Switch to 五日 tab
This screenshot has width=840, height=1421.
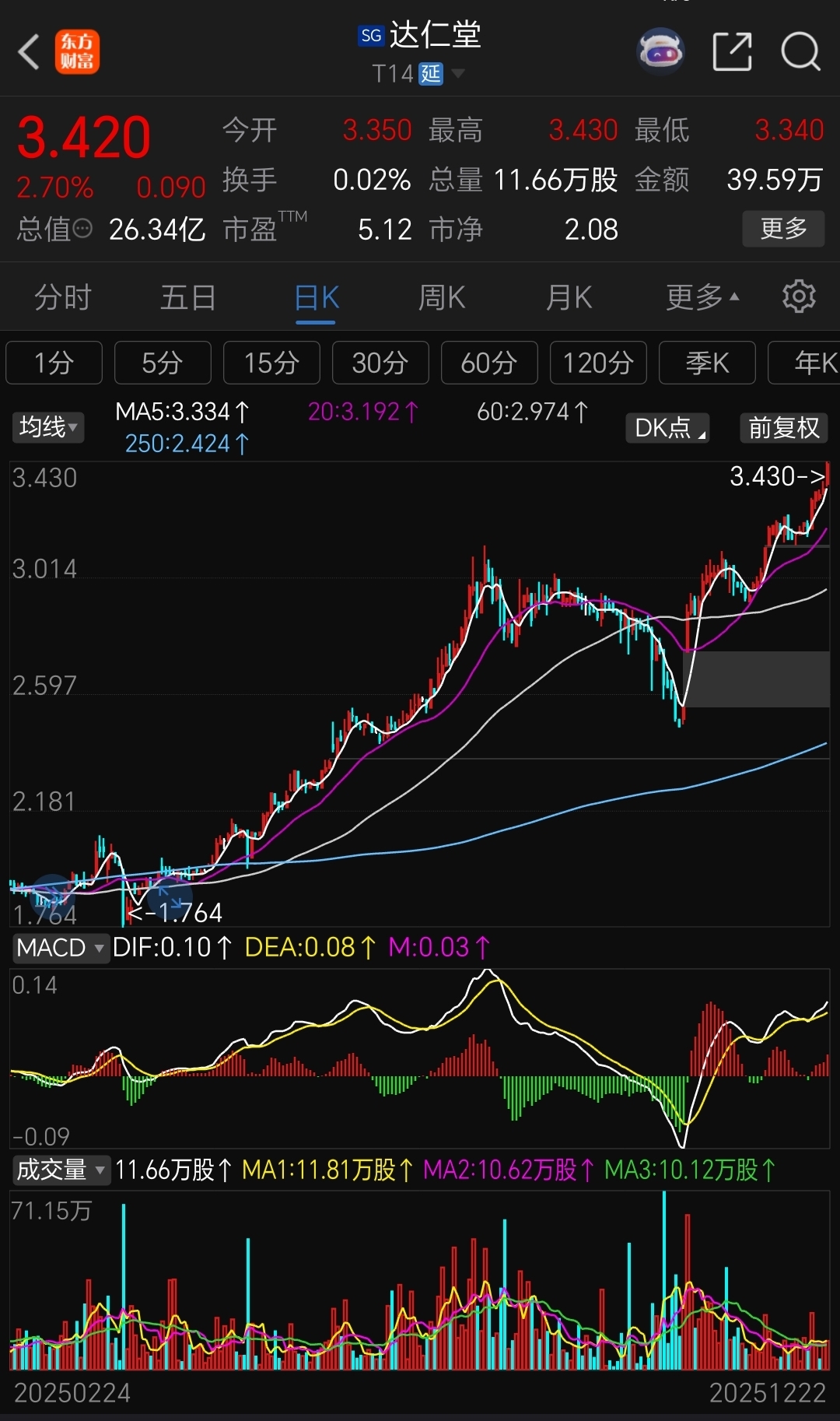click(188, 297)
